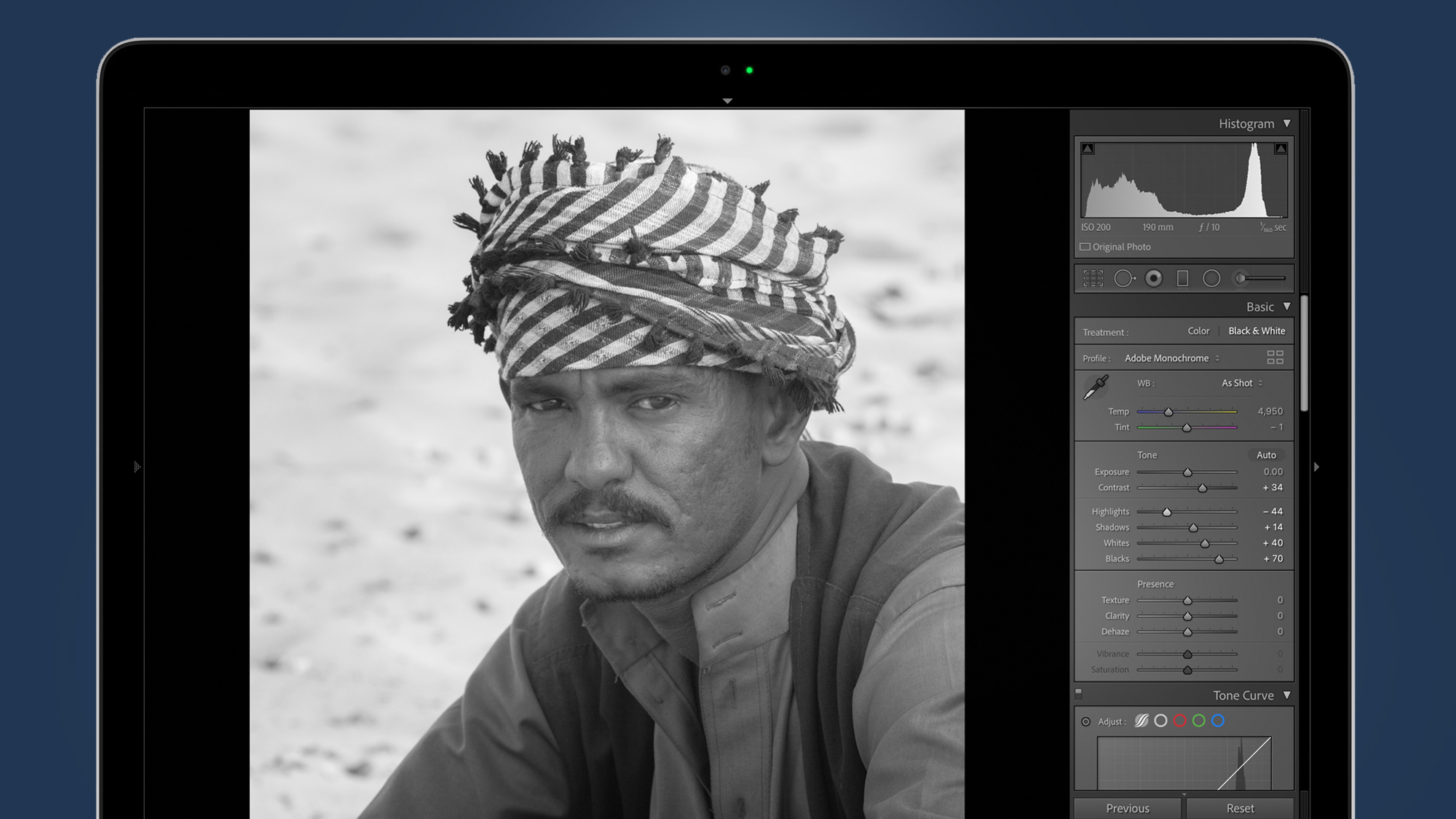Select the parametric curve adjust icon

(x=1142, y=721)
